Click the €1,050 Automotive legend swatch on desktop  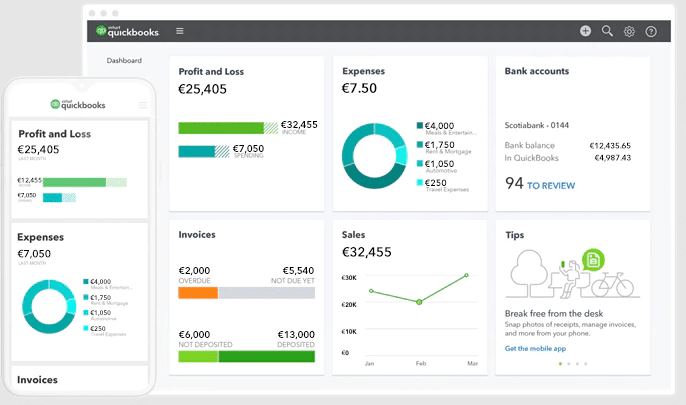pyautogui.click(x=420, y=164)
